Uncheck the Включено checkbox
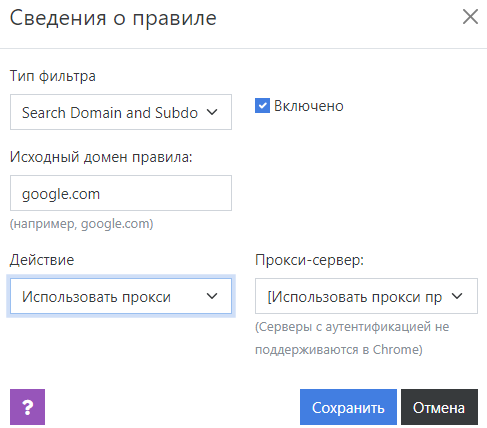Viewport: 487px width, 428px height. pos(262,106)
